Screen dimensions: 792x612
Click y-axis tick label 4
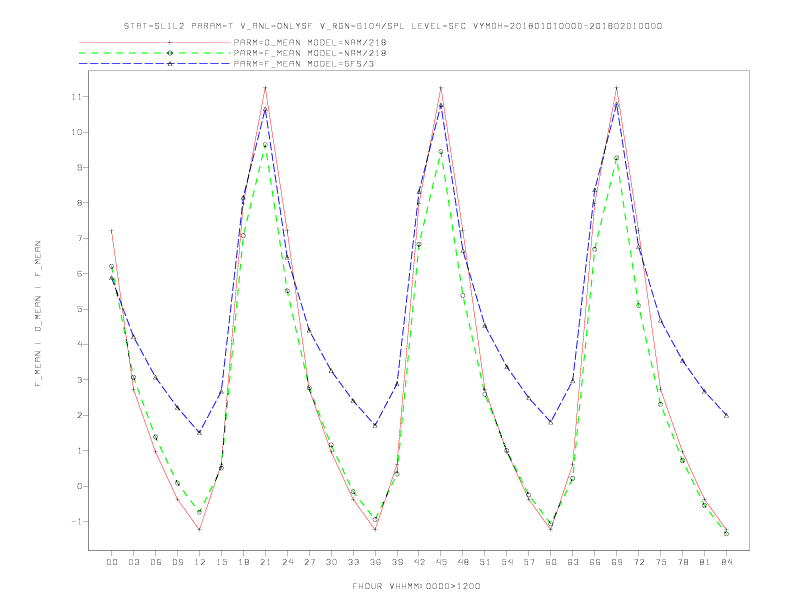pyautogui.click(x=80, y=344)
